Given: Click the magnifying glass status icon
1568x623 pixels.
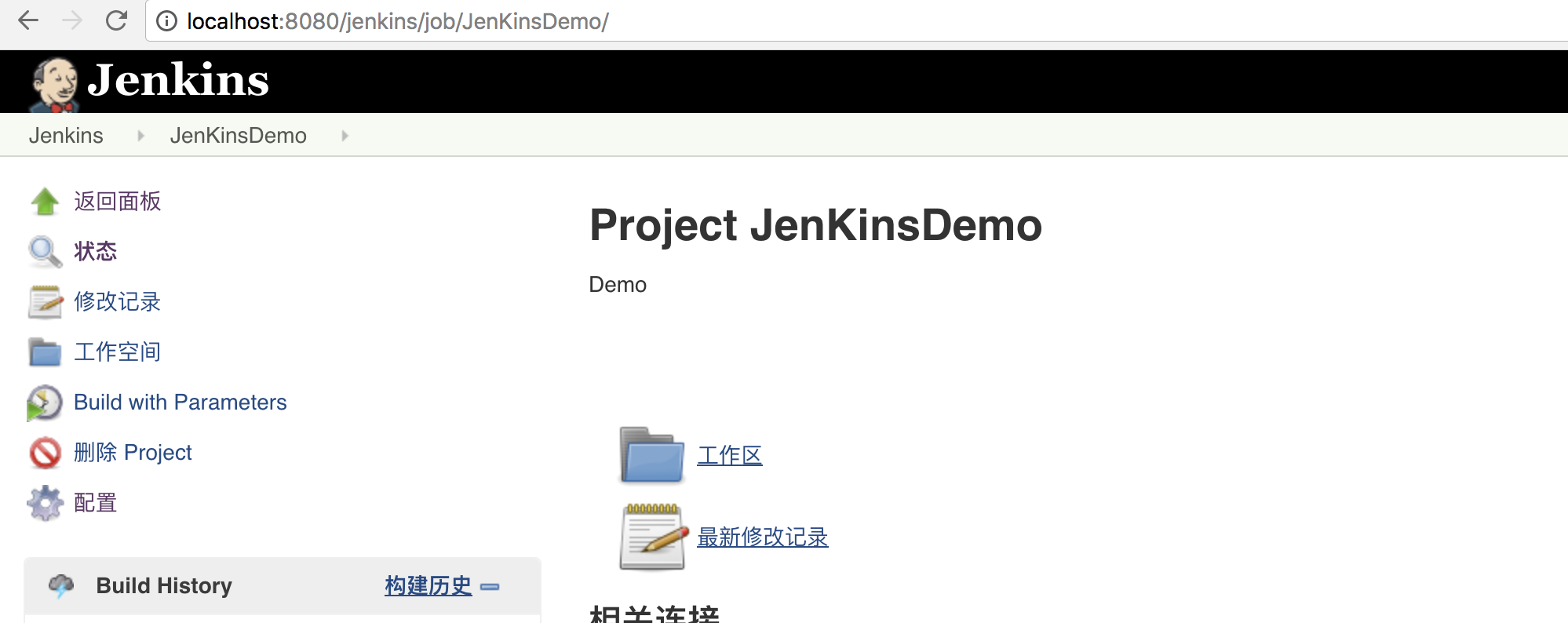Looking at the screenshot, I should 45,252.
